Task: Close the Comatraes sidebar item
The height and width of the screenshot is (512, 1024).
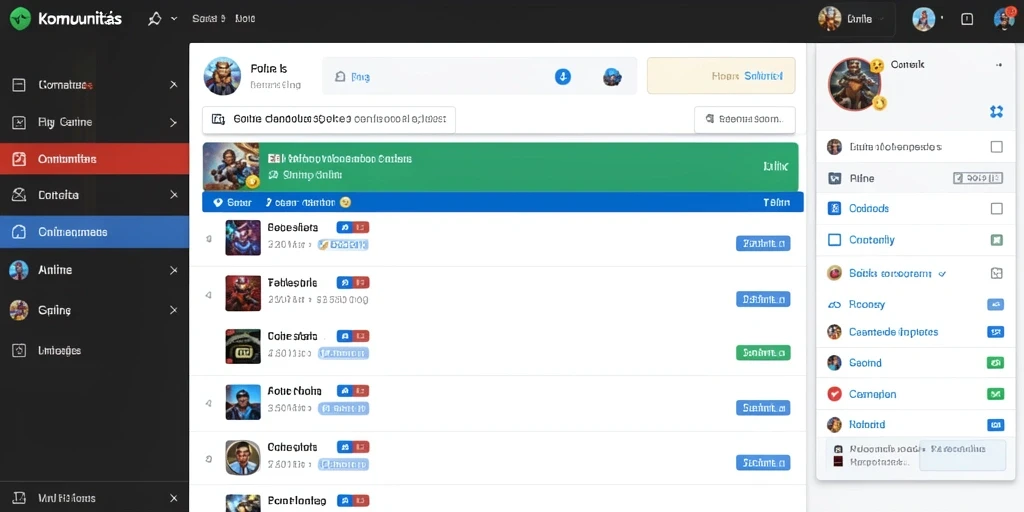Action: [173, 85]
